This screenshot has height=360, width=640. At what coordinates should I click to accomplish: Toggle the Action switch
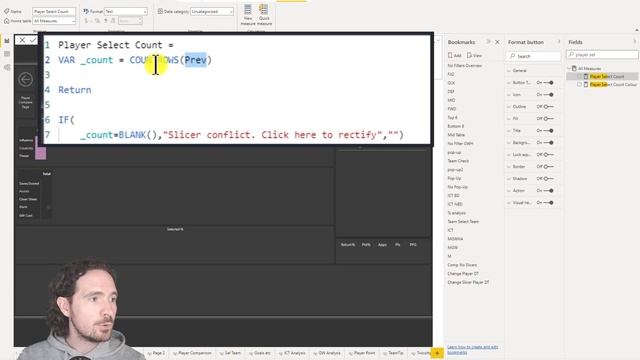click(549, 191)
